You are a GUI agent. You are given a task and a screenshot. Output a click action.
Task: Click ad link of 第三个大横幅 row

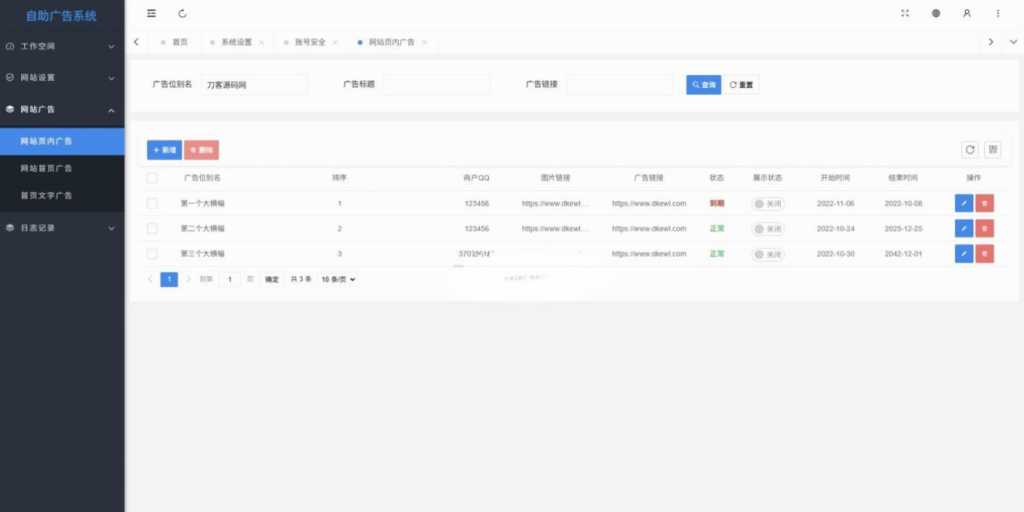tap(649, 254)
